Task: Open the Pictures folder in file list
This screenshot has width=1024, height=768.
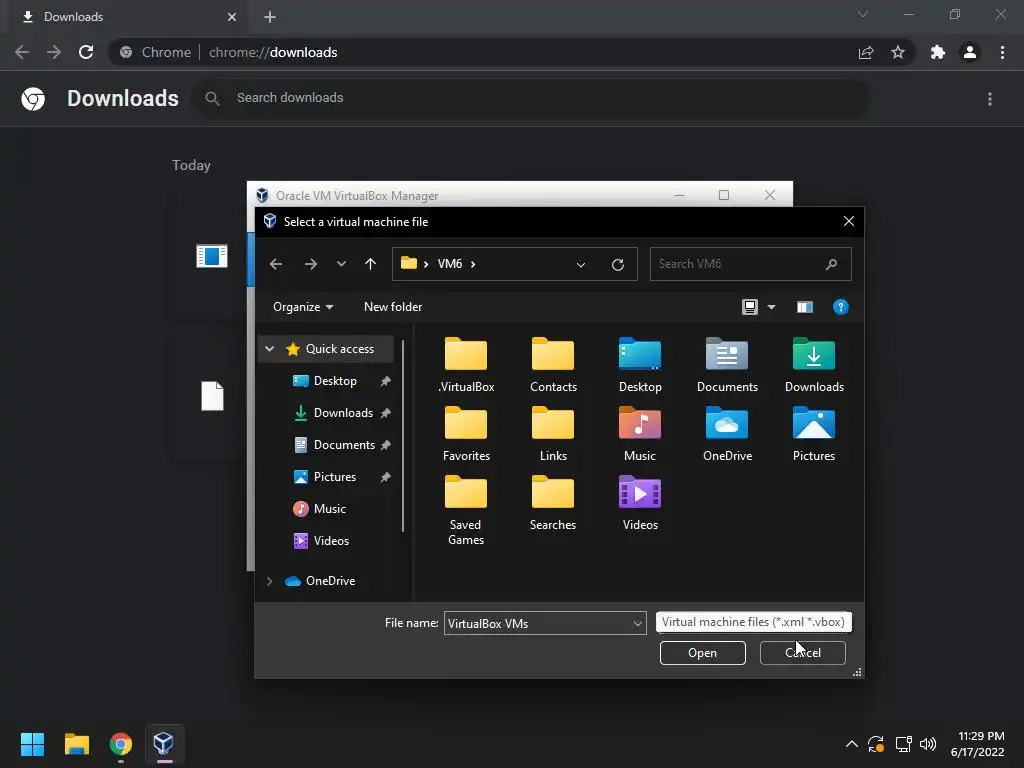Action: (x=814, y=434)
